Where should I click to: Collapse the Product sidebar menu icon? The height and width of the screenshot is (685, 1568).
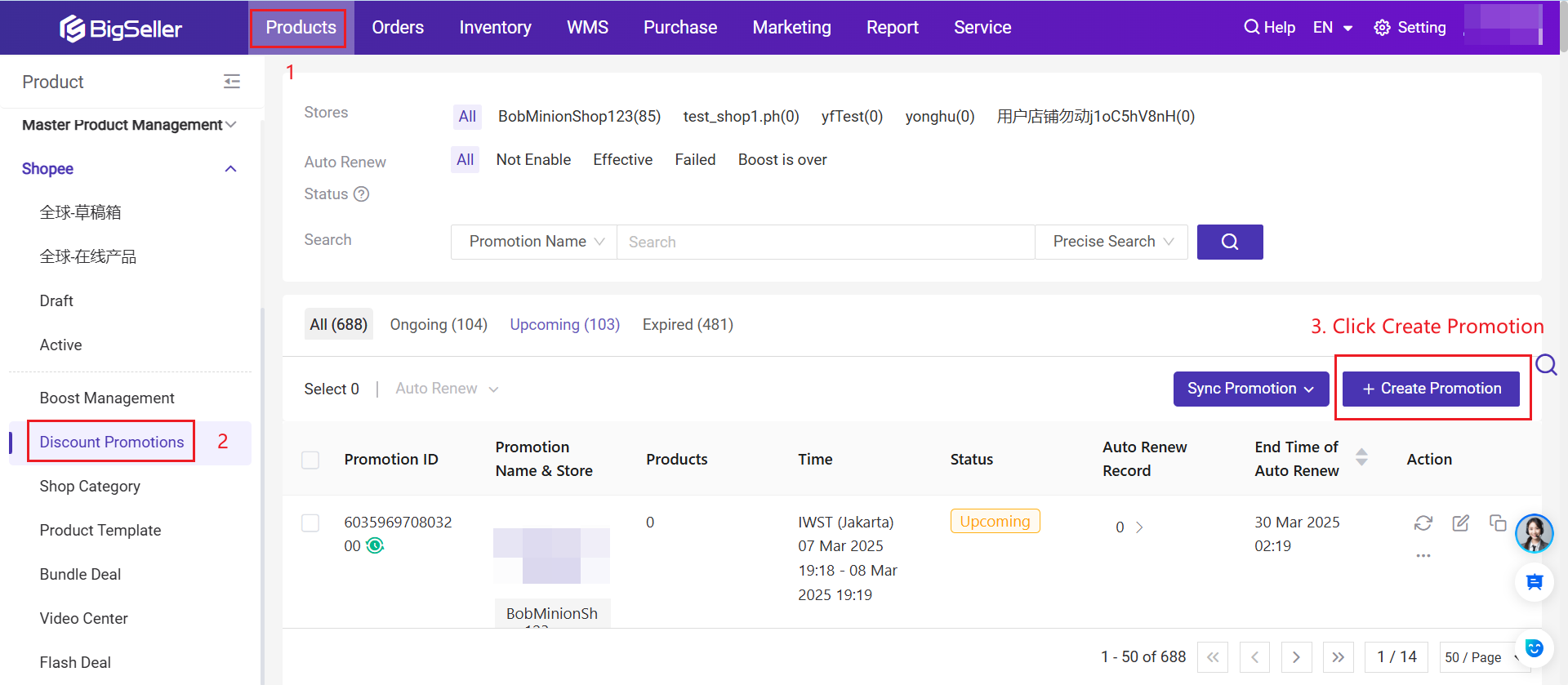(232, 82)
